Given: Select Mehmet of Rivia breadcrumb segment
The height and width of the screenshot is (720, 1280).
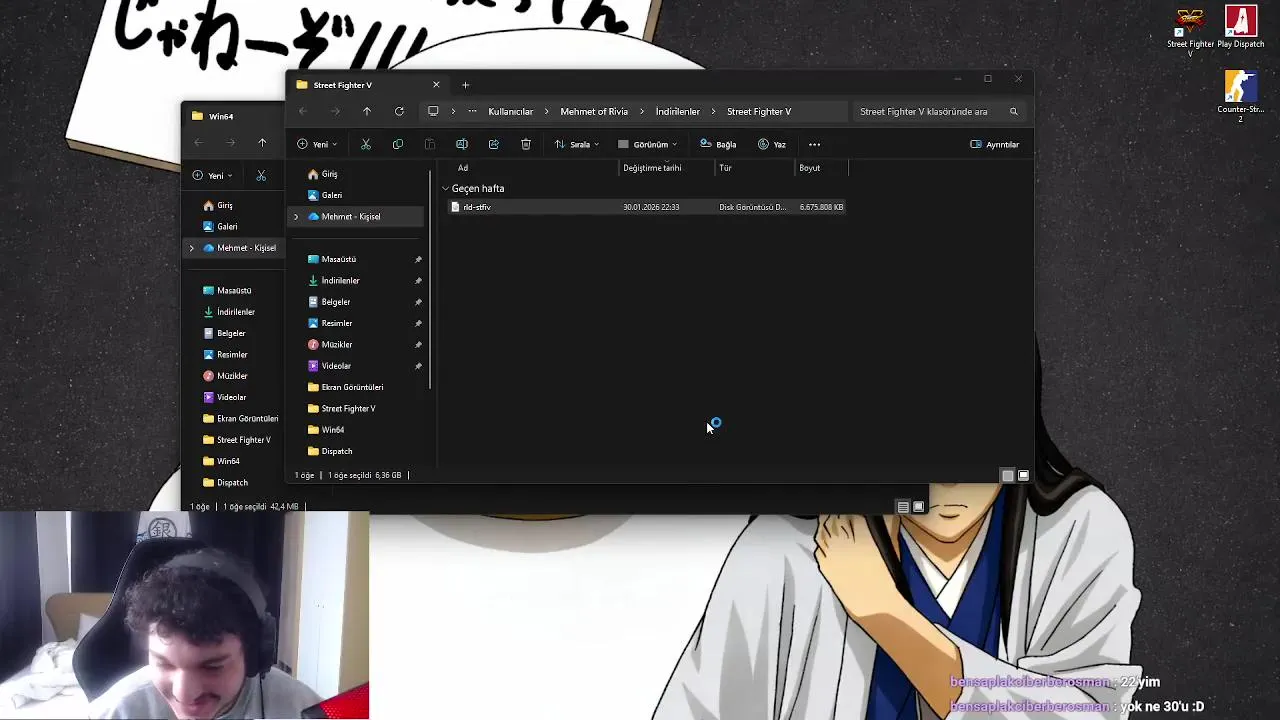Looking at the screenshot, I should point(594,111).
